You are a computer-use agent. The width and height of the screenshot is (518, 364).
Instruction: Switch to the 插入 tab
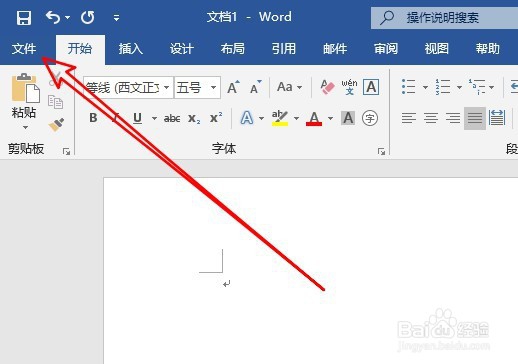coord(131,49)
